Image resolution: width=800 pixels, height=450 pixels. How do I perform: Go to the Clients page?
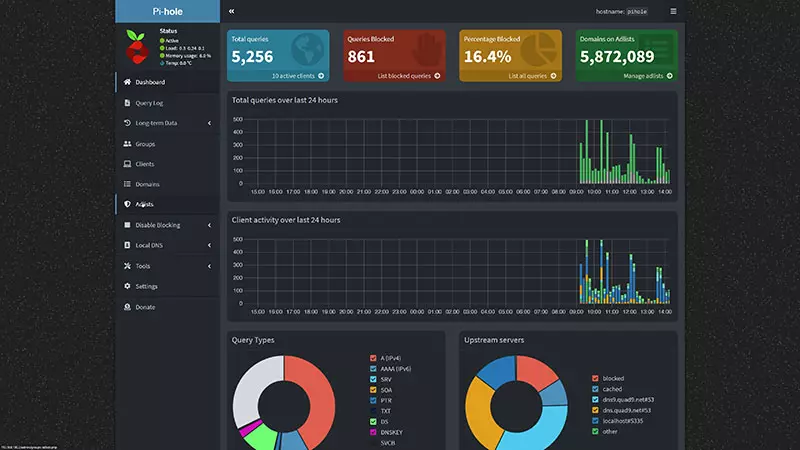pyautogui.click(x=168, y=164)
